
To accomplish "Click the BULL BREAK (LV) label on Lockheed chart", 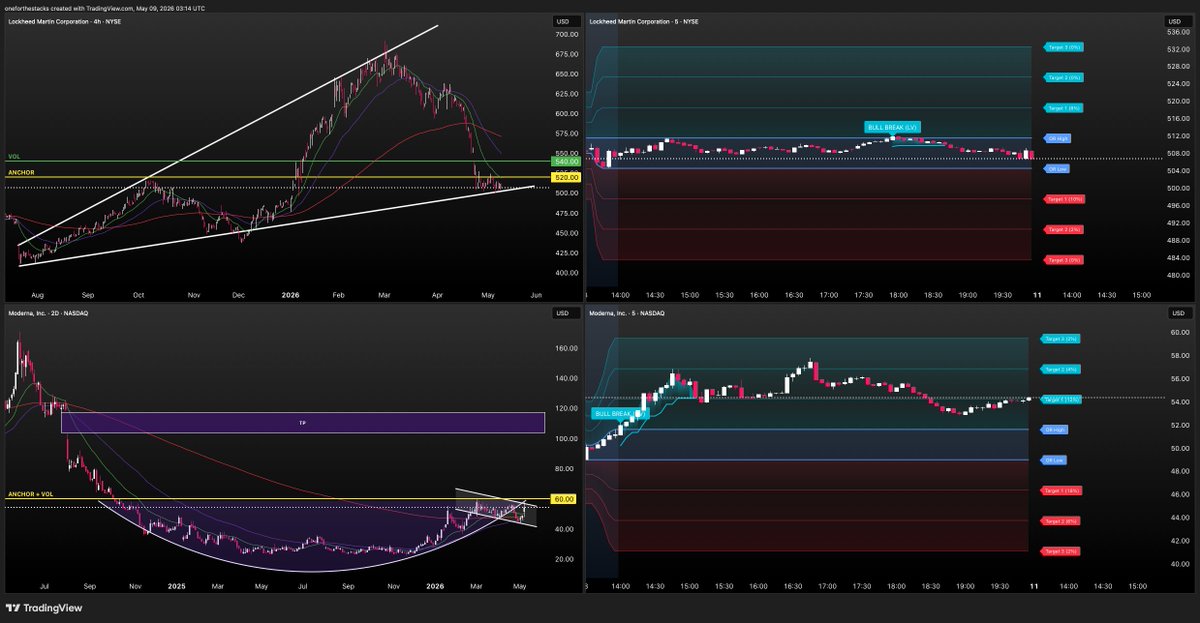I will [893, 127].
